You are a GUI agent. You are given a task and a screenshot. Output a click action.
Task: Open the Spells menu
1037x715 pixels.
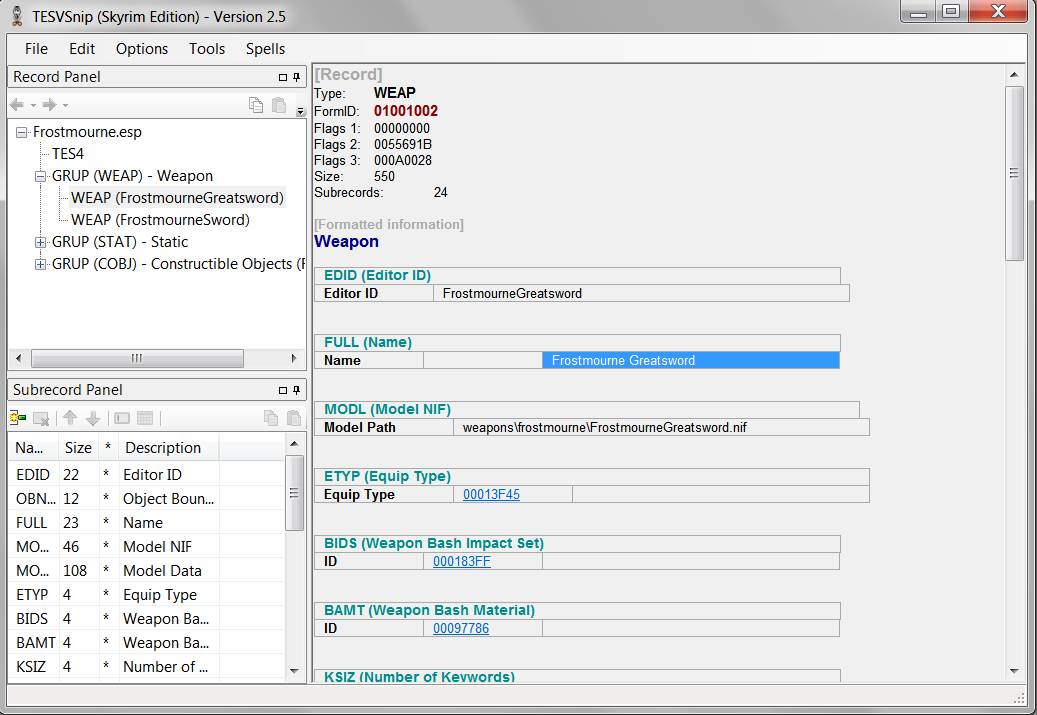(265, 49)
